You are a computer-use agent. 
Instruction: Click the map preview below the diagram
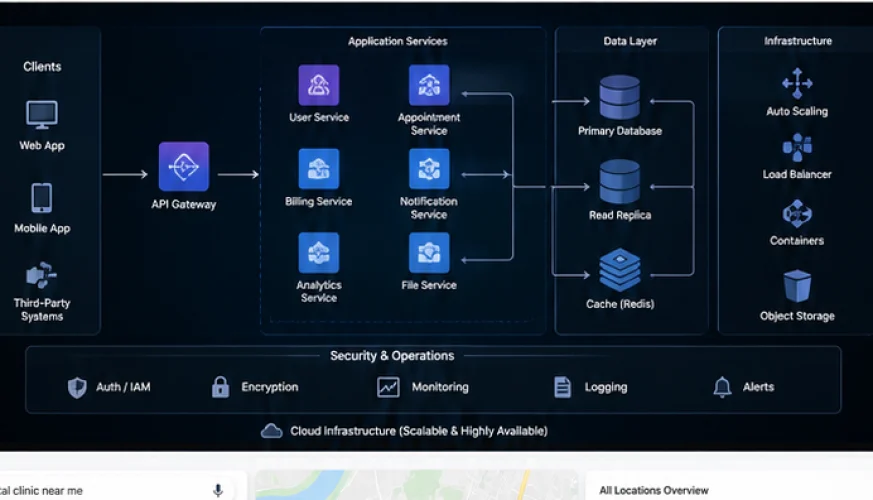click(x=416, y=485)
